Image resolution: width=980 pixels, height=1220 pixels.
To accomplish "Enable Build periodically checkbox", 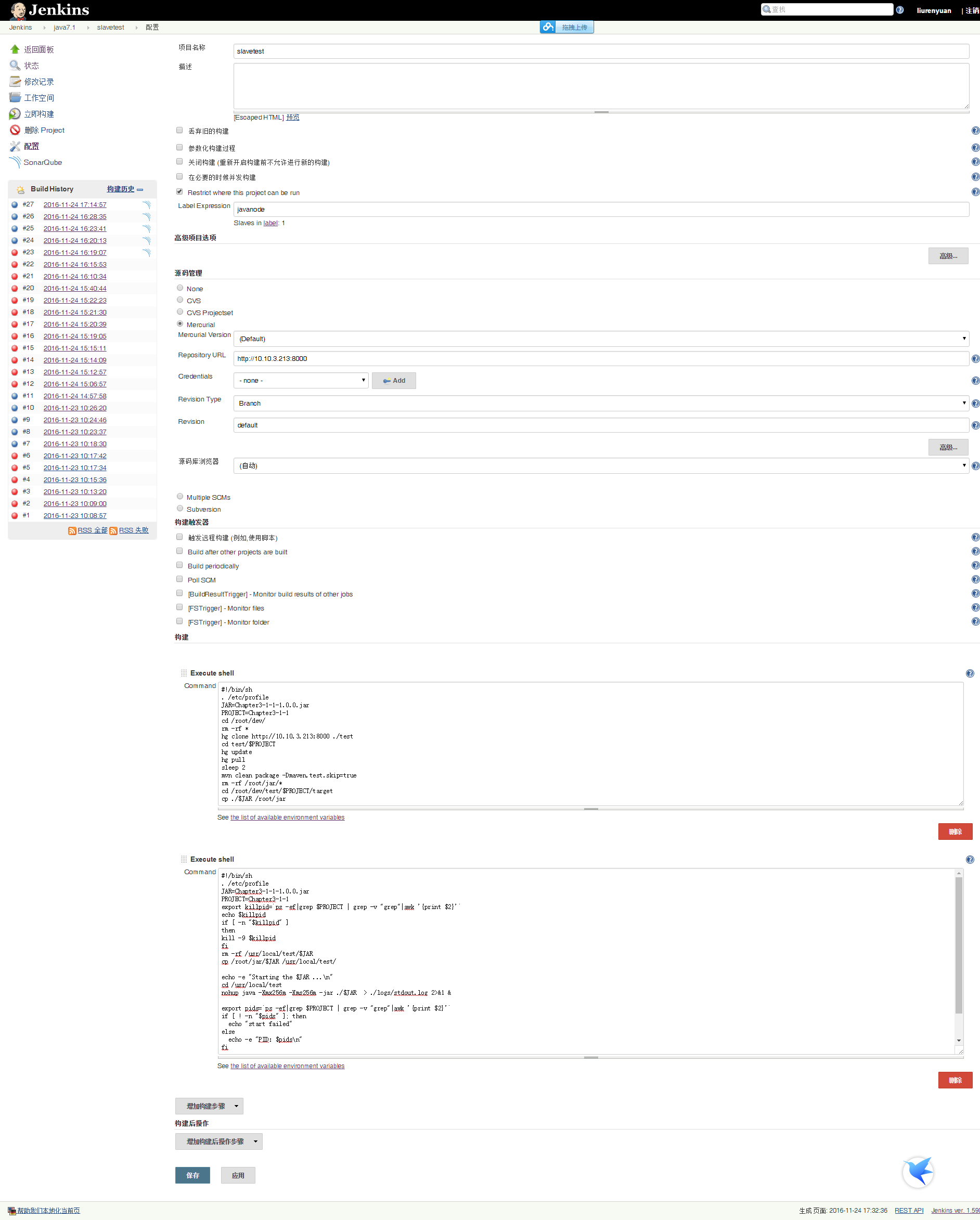I will click(179, 565).
